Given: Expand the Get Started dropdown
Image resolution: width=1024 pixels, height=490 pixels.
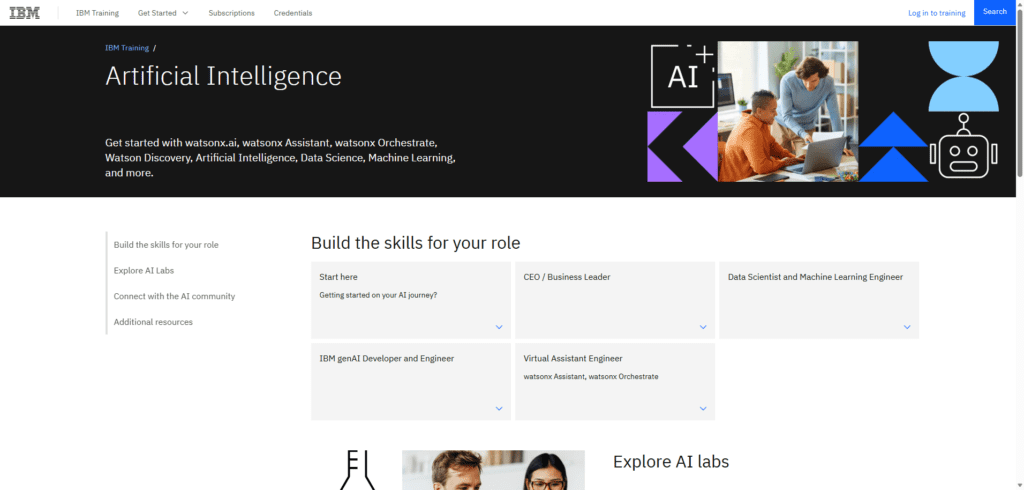Looking at the screenshot, I should 163,13.
